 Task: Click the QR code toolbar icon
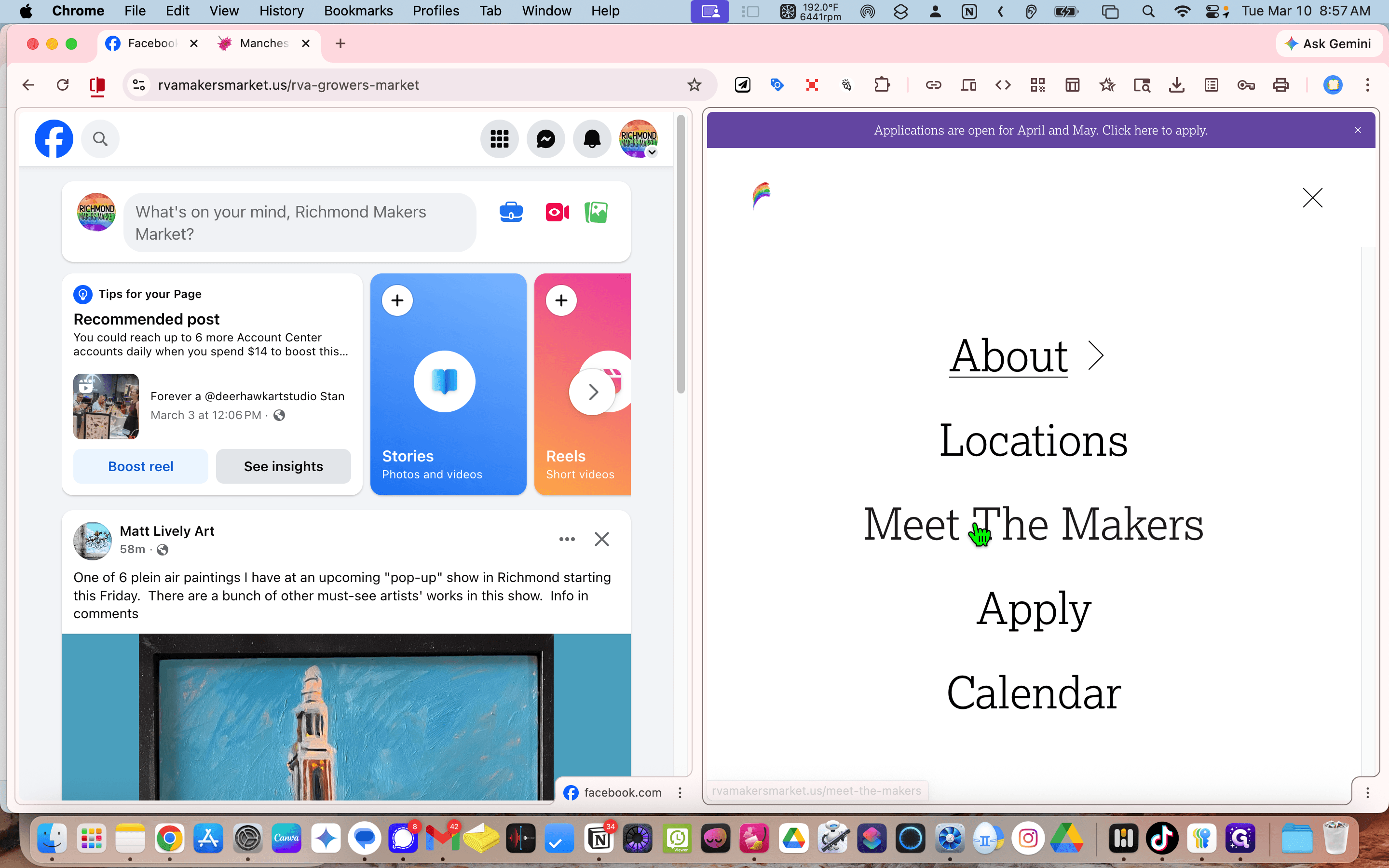tap(1038, 85)
